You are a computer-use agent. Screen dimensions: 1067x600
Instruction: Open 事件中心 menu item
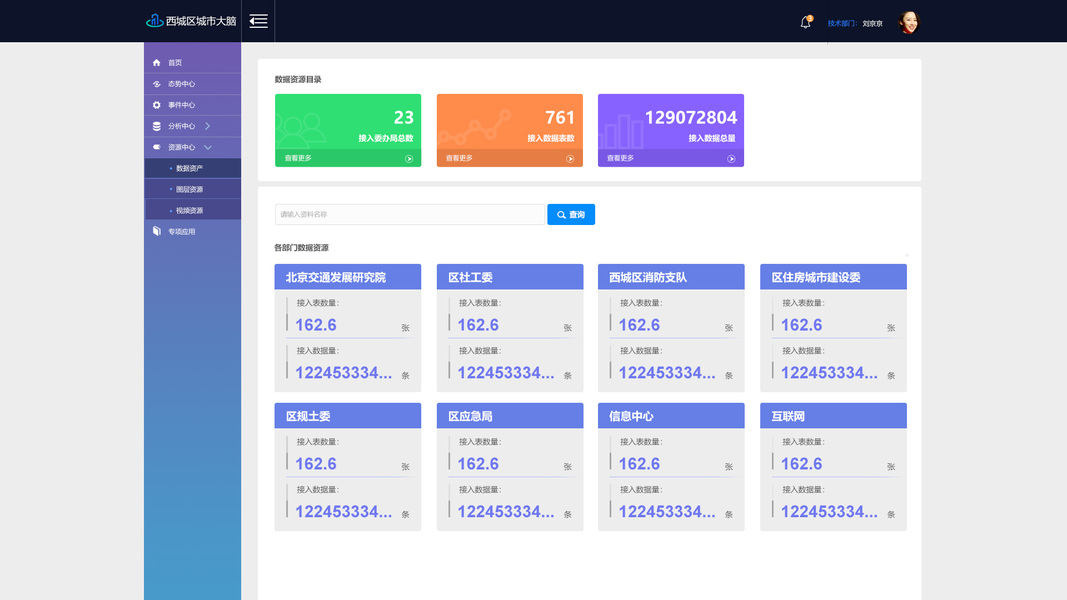pyautogui.click(x=193, y=105)
